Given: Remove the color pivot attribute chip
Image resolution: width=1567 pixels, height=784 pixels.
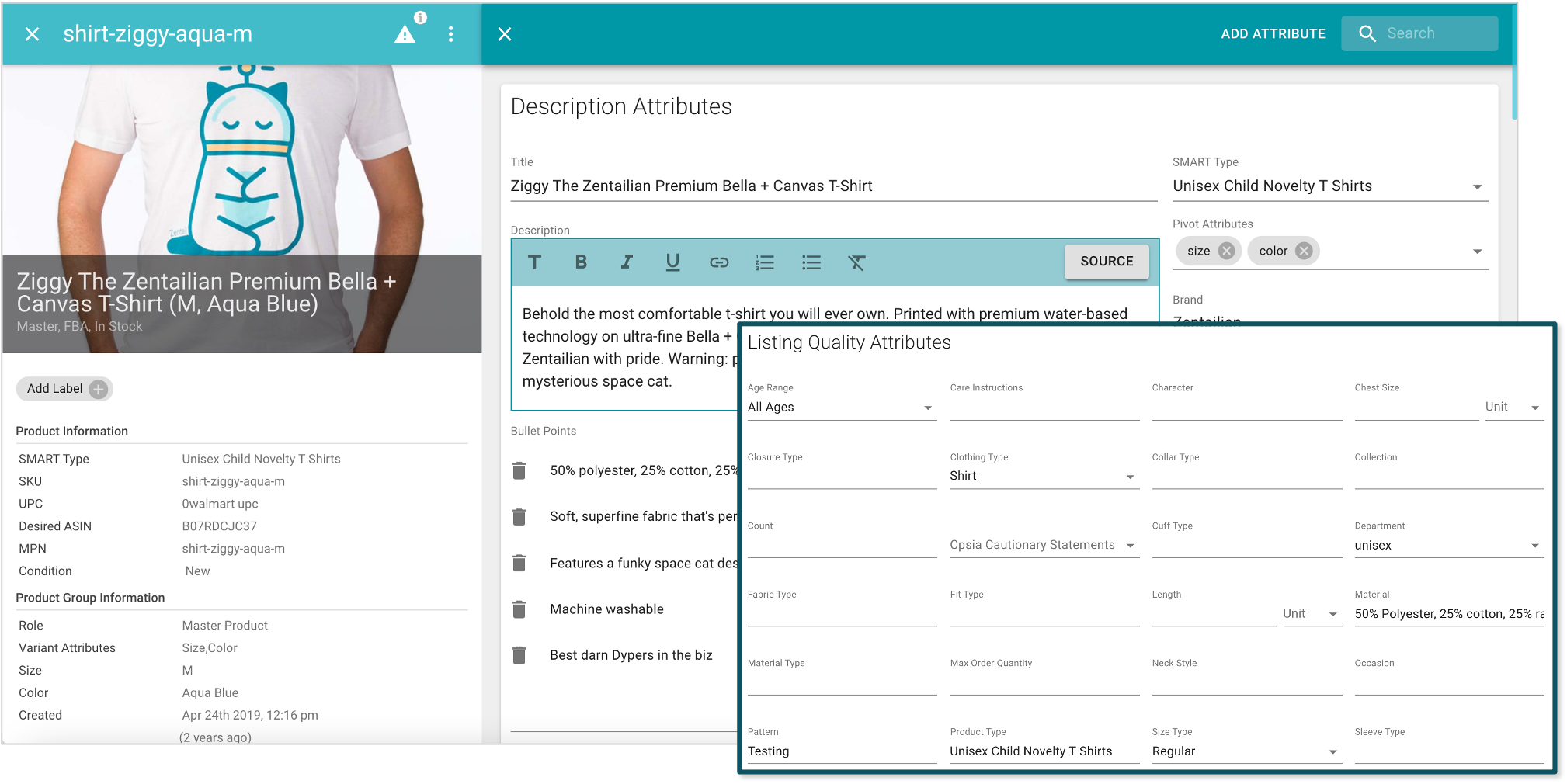Looking at the screenshot, I should tap(1304, 251).
